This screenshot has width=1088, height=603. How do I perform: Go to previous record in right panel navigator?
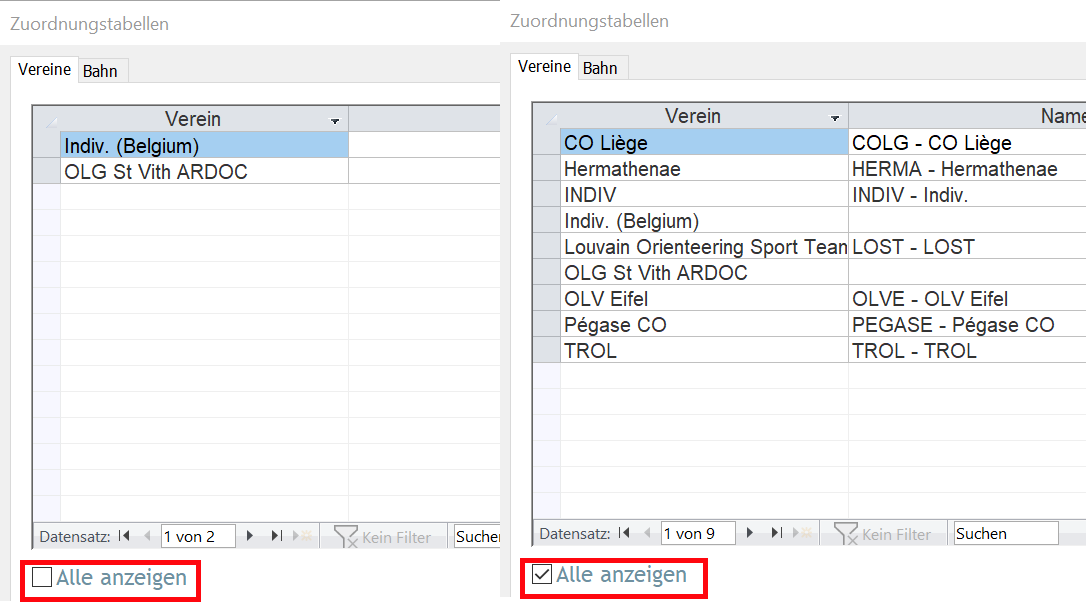coord(647,533)
